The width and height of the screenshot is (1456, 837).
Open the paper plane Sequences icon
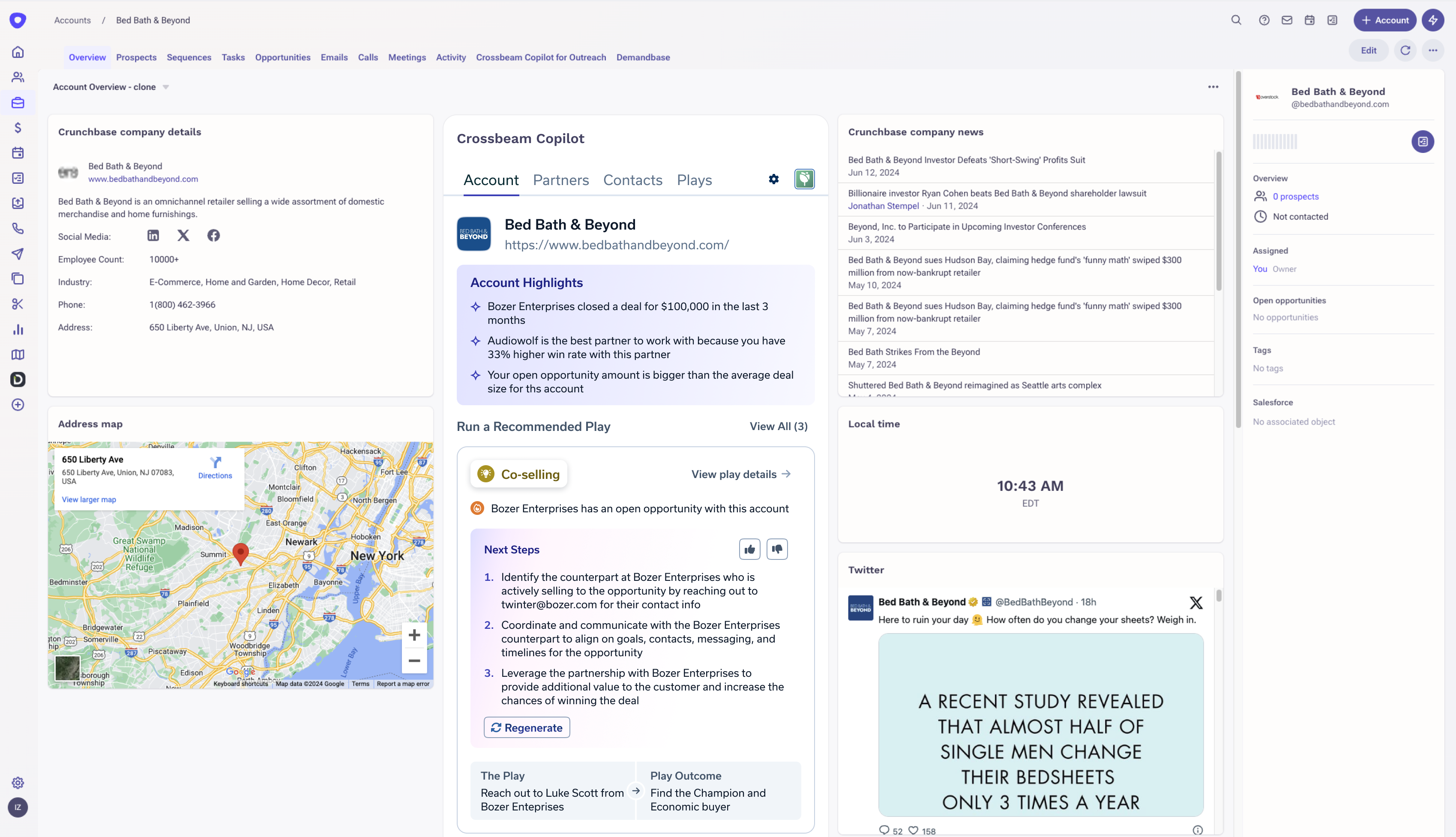(x=18, y=254)
